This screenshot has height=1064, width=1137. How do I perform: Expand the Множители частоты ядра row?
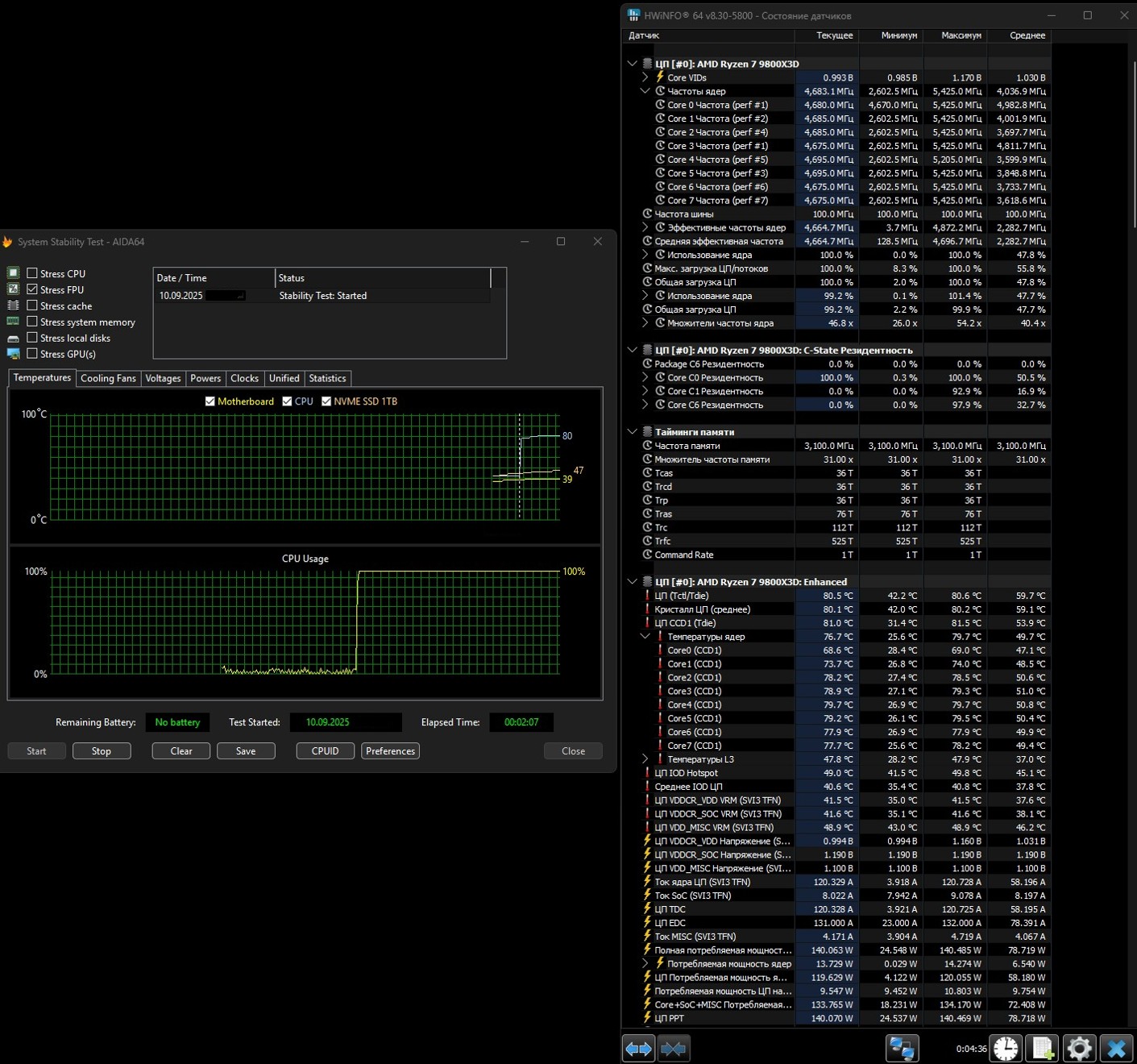(x=645, y=323)
